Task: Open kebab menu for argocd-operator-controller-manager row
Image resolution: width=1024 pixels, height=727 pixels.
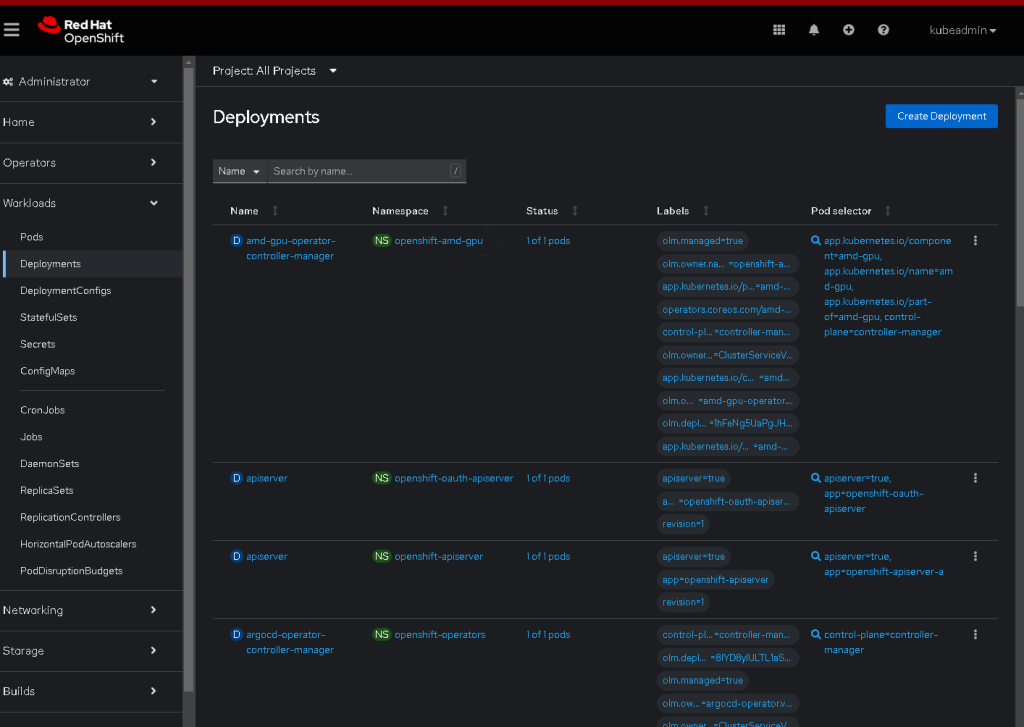Action: coord(975,634)
